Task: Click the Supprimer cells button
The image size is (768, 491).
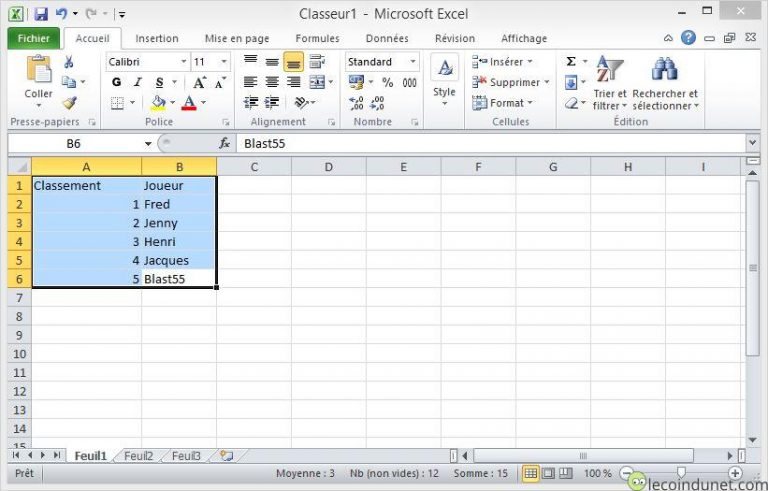Action: click(513, 83)
